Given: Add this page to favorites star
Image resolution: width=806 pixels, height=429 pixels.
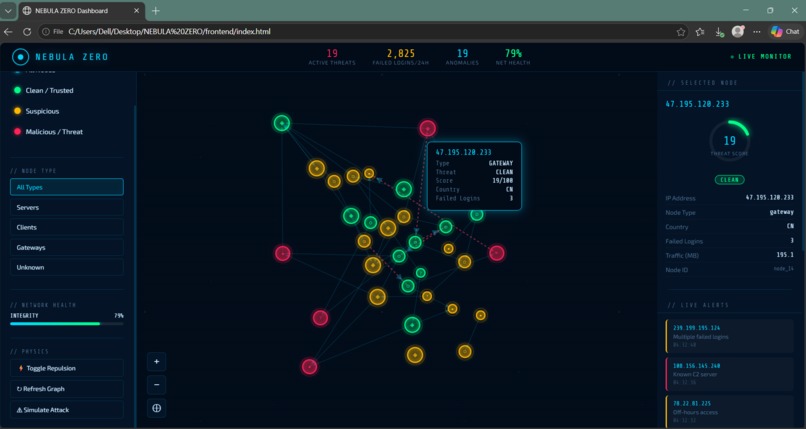Looking at the screenshot, I should [x=681, y=32].
